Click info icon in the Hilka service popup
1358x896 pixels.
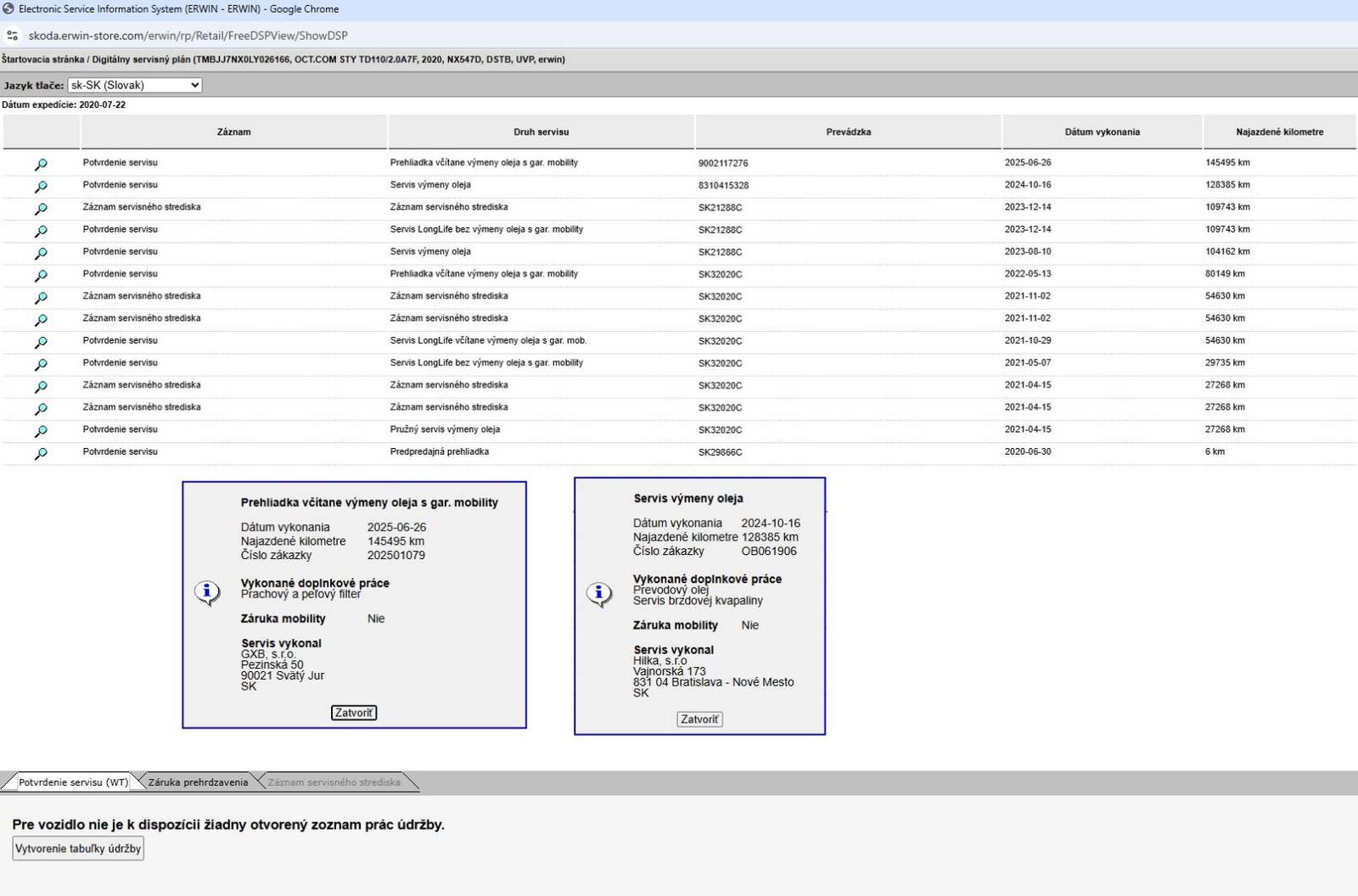[599, 594]
